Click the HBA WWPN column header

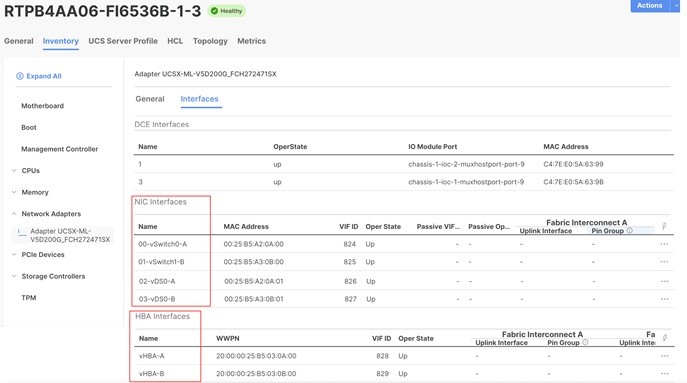coord(228,338)
